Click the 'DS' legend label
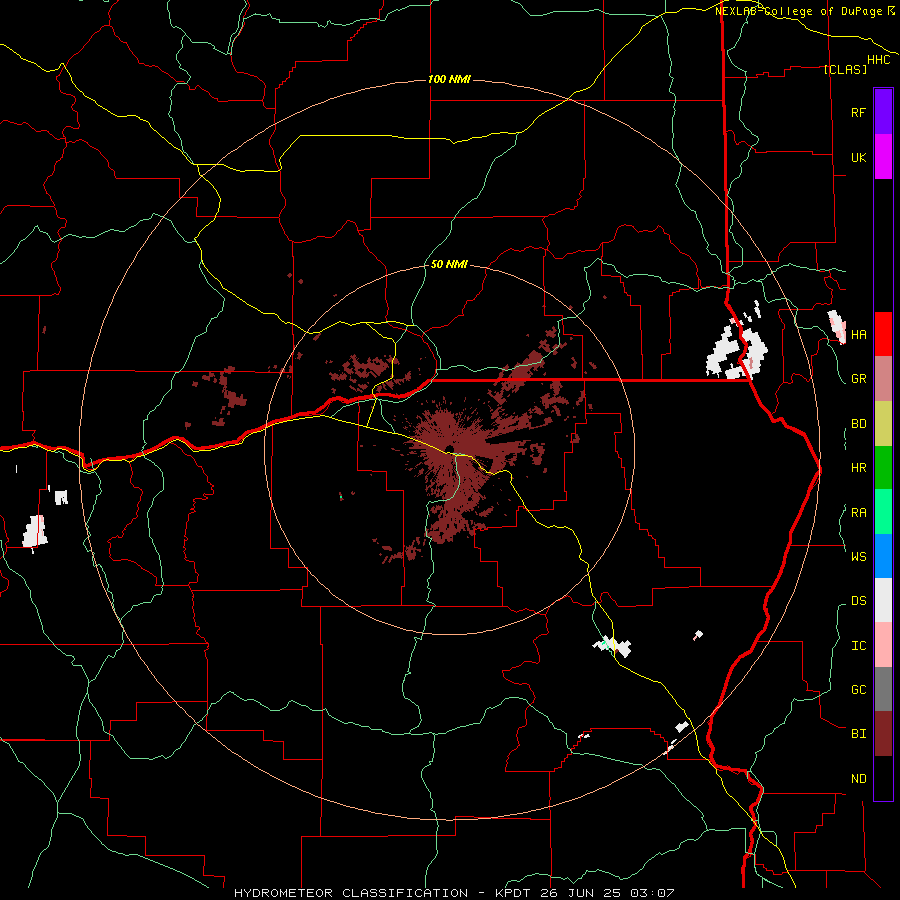 (x=858, y=601)
